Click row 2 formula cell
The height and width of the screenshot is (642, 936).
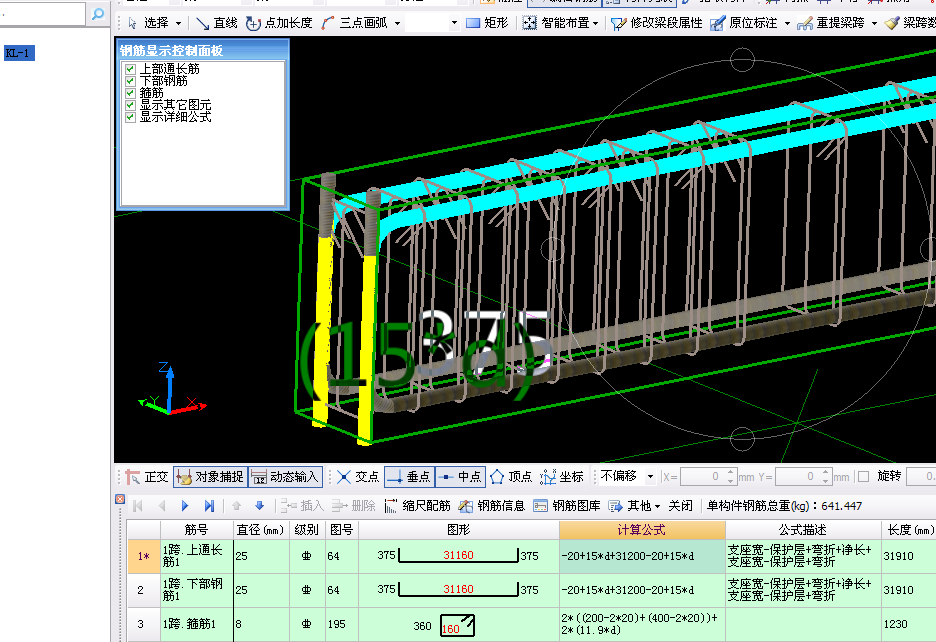click(642, 591)
